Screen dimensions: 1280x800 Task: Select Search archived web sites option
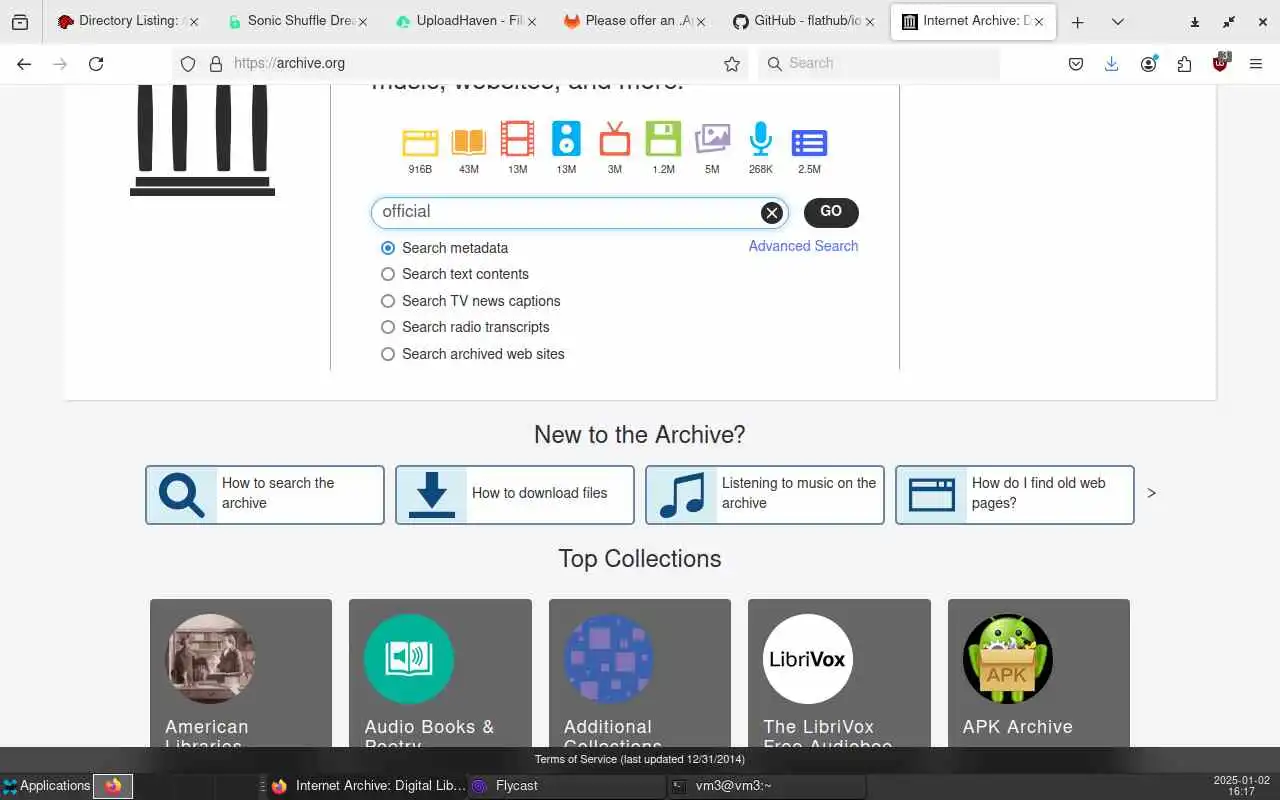pyautogui.click(x=388, y=354)
